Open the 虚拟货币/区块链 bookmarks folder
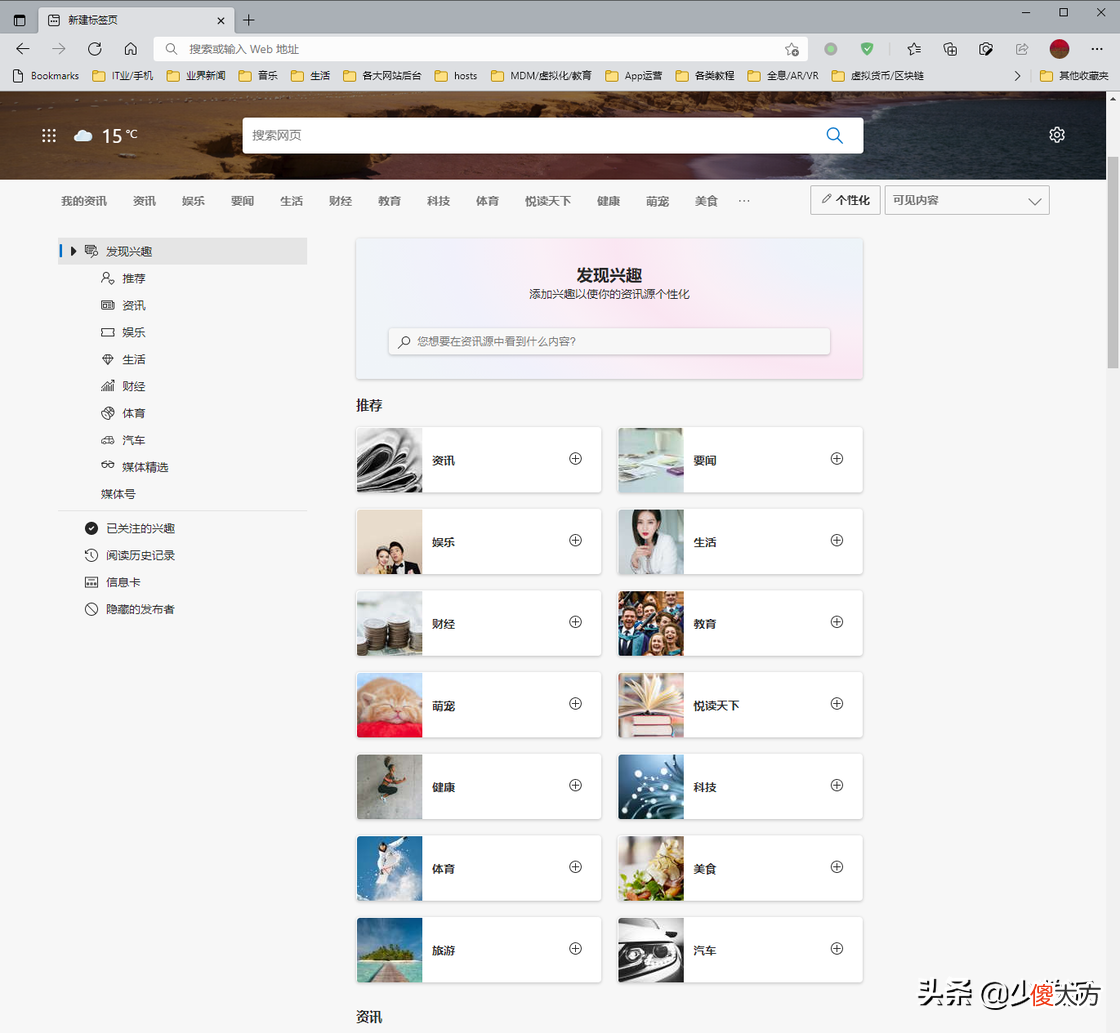Screen dimensions: 1120x1033 point(877,76)
